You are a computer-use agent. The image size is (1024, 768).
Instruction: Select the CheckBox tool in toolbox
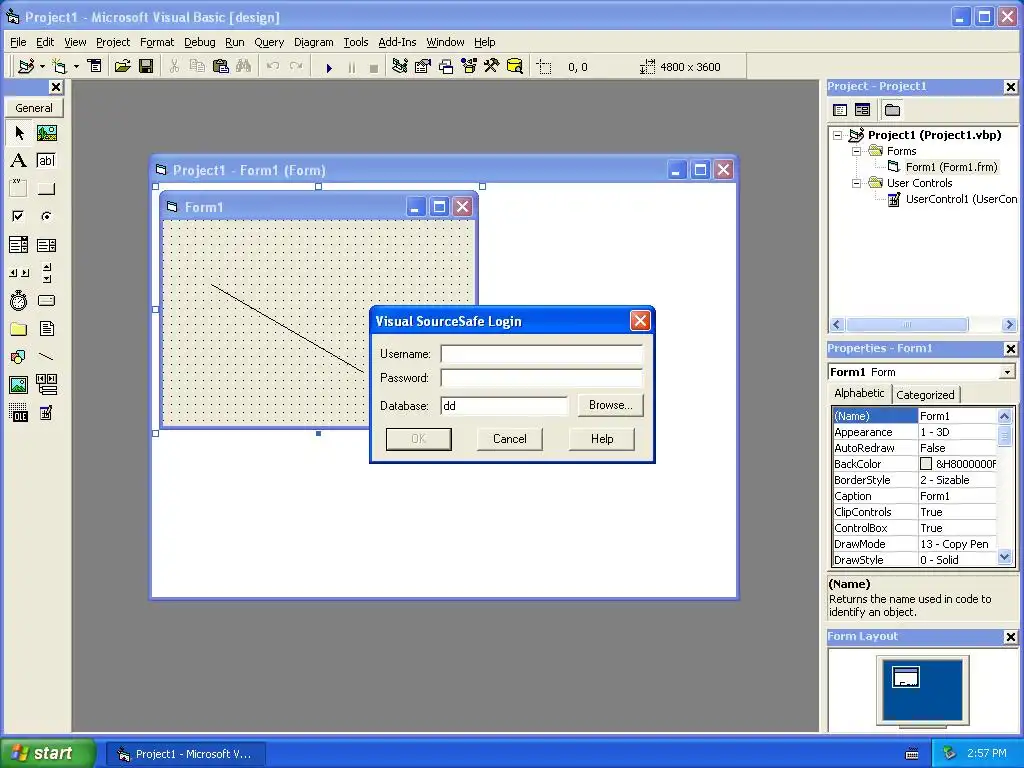click(19, 216)
